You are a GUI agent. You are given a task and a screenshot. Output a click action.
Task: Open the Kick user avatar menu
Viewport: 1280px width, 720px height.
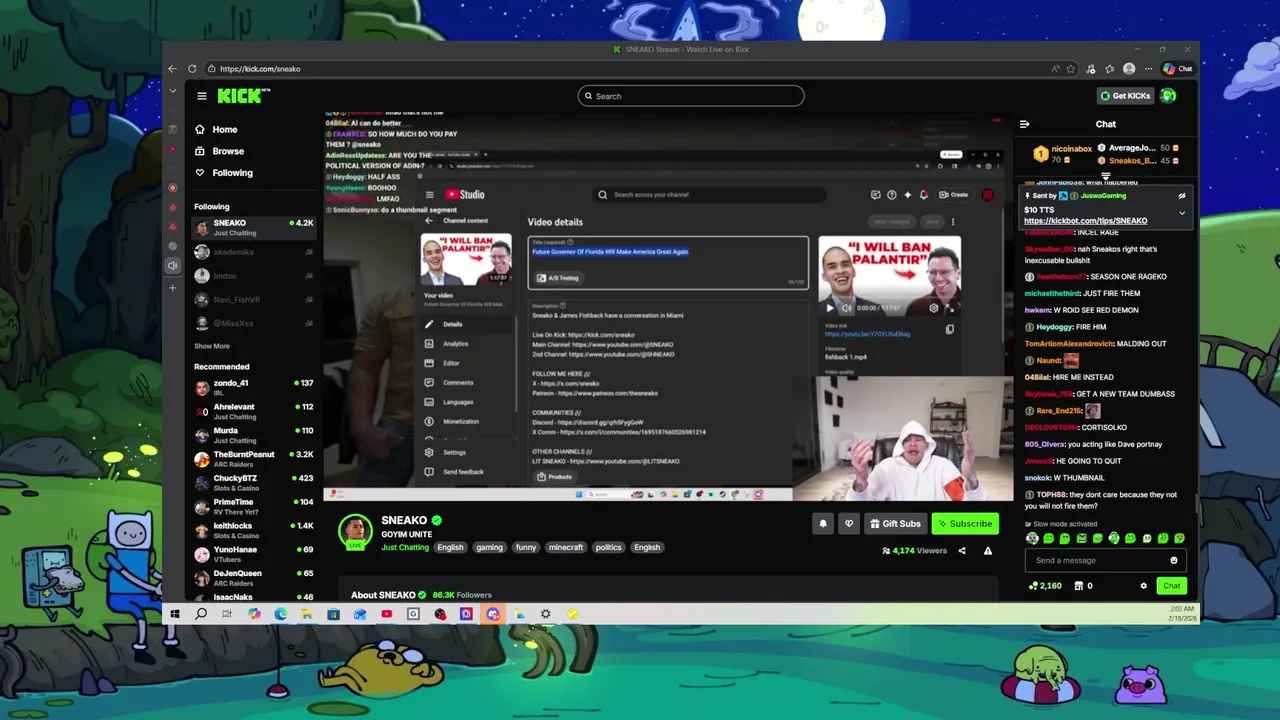click(1168, 96)
